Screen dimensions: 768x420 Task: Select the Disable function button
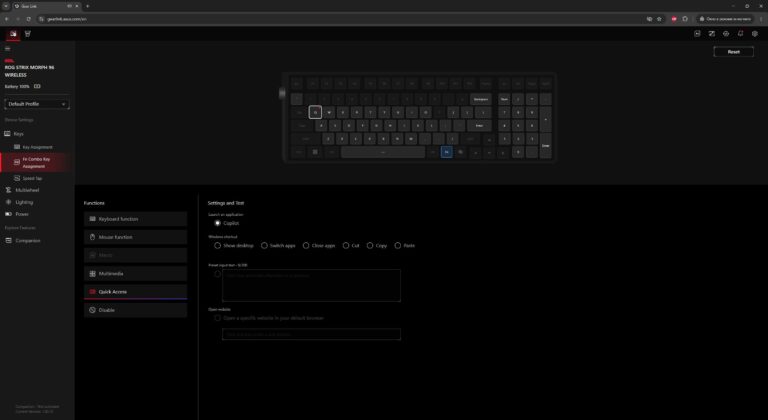point(136,310)
